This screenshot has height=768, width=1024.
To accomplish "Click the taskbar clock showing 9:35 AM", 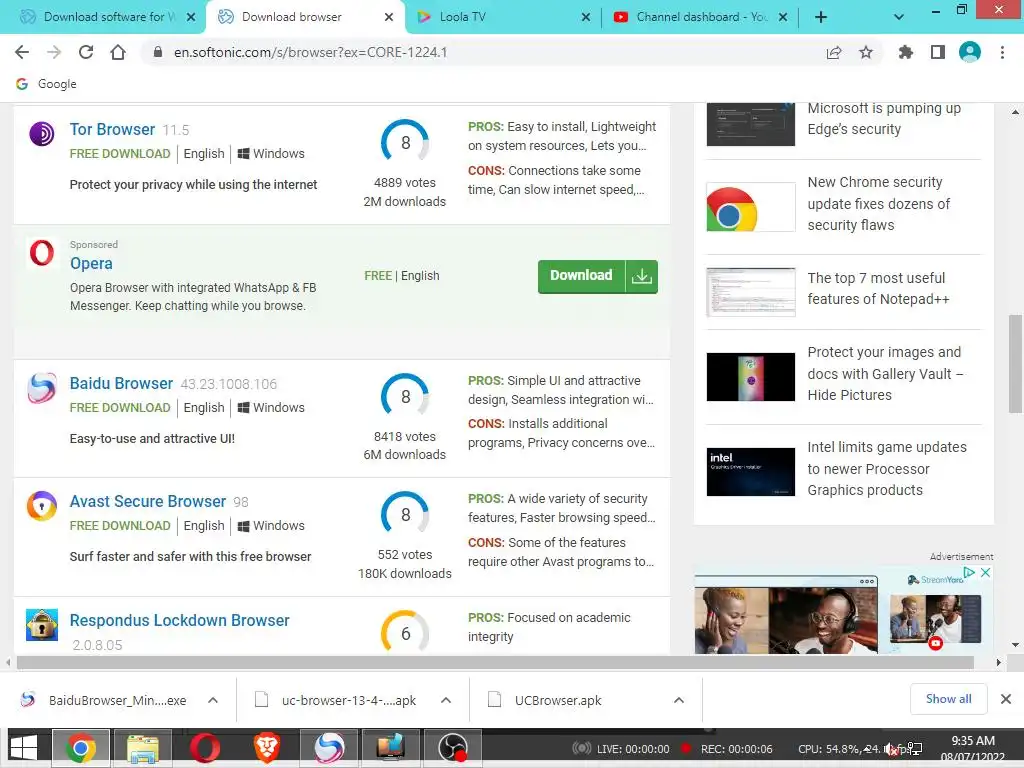I will pyautogui.click(x=973, y=749).
